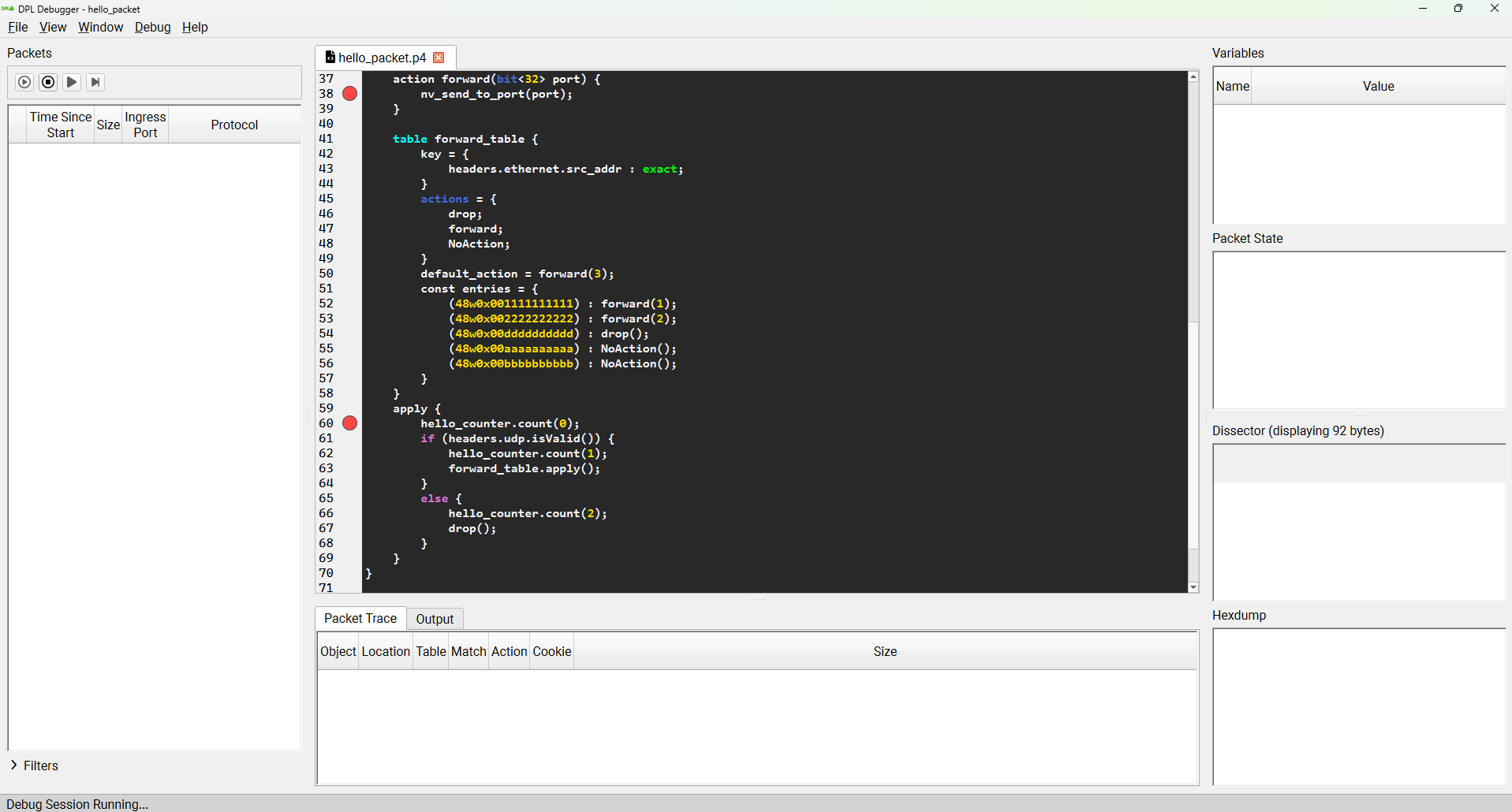
Task: Click the 'hello_counter.count(0);' code line
Action: 499,423
